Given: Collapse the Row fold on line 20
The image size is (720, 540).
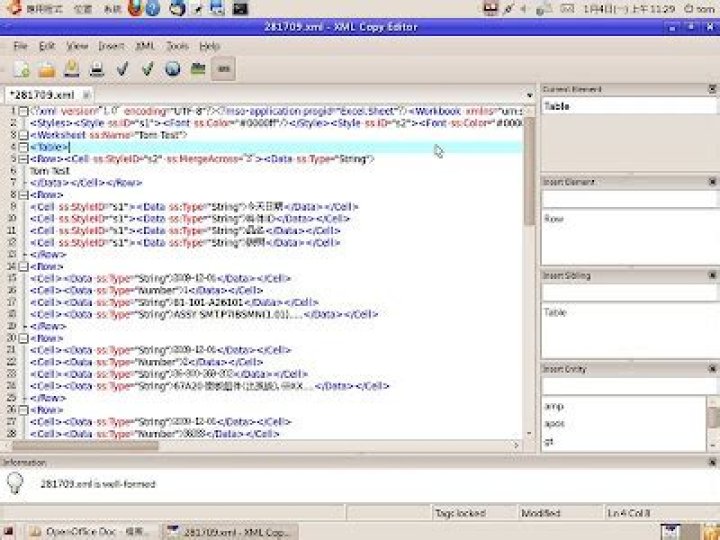Looking at the screenshot, I should tap(23, 338).
